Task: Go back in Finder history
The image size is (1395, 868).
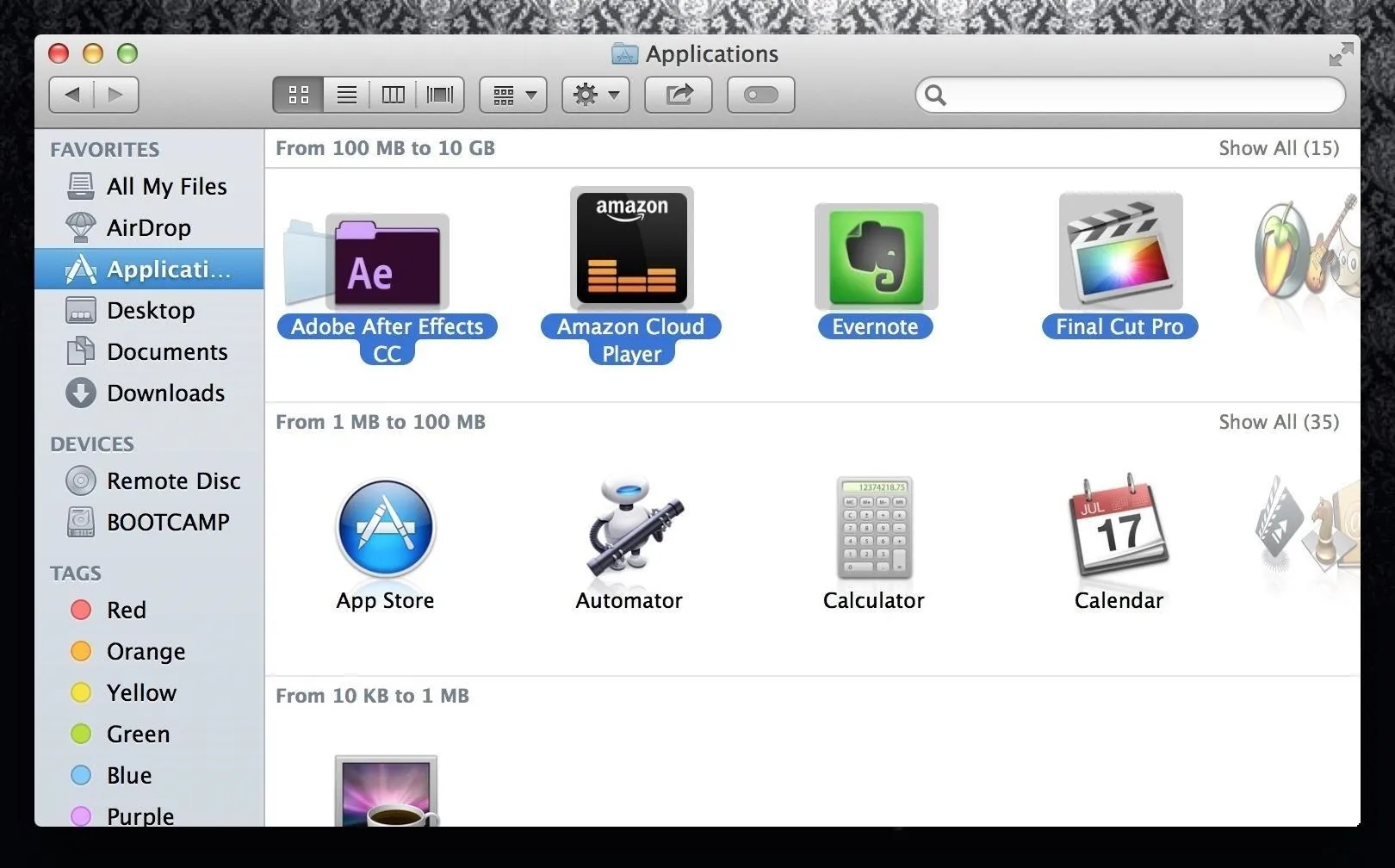Action: (71, 95)
